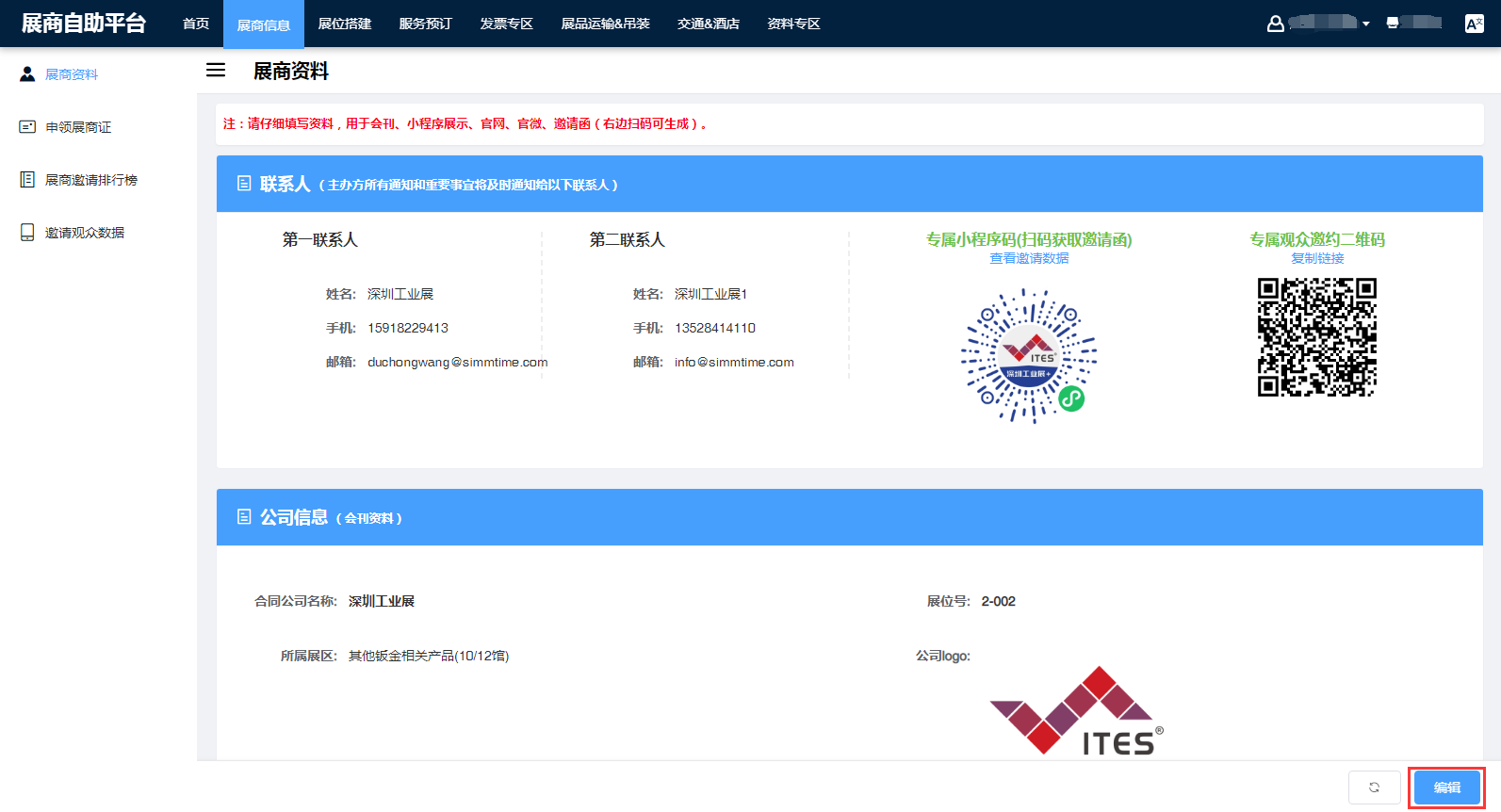This screenshot has height=812, width=1501.
Task: Click the 展商资料 person icon in the sidebar
Action: point(27,74)
